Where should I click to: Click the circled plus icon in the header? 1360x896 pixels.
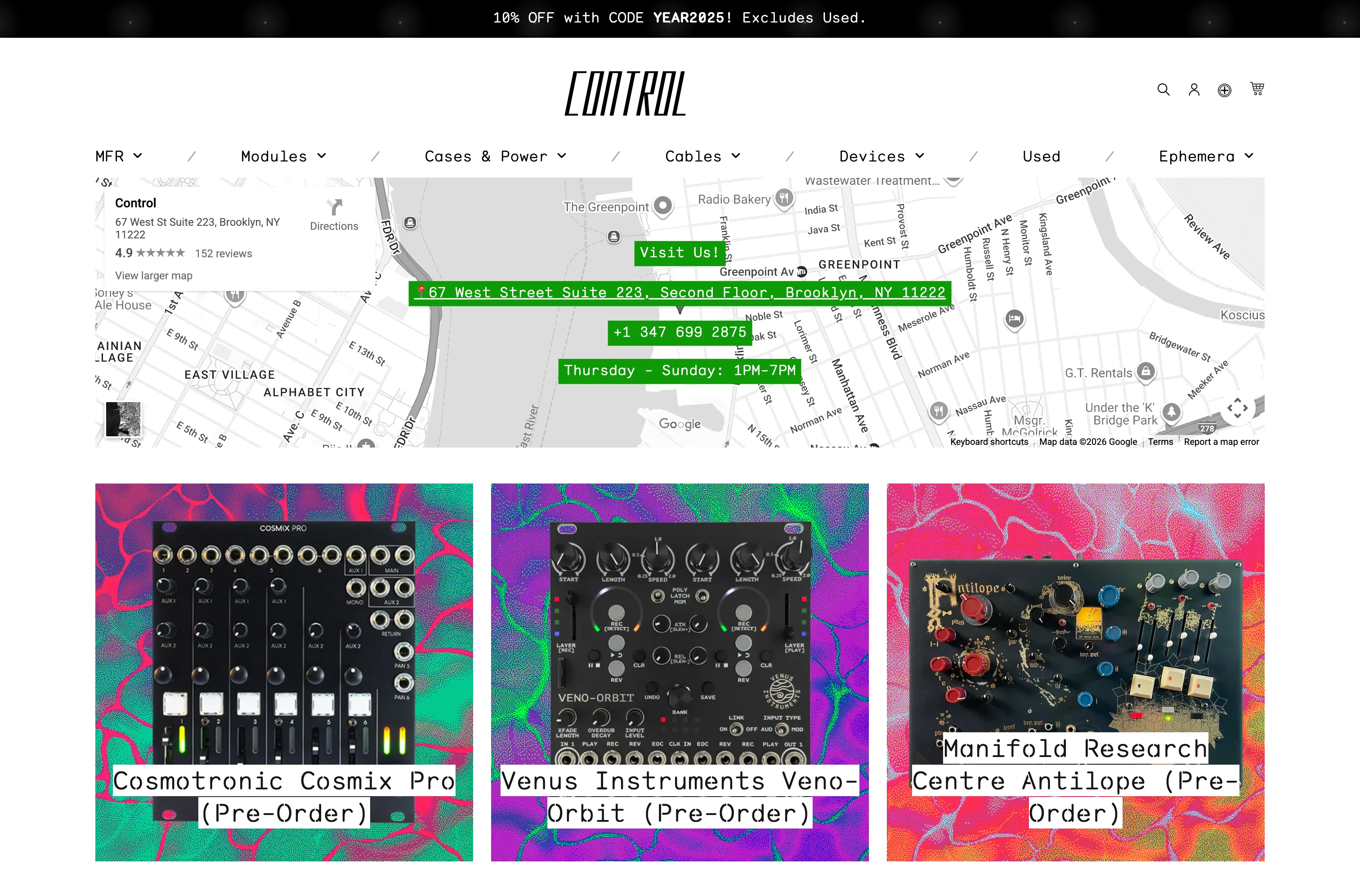coord(1225,89)
